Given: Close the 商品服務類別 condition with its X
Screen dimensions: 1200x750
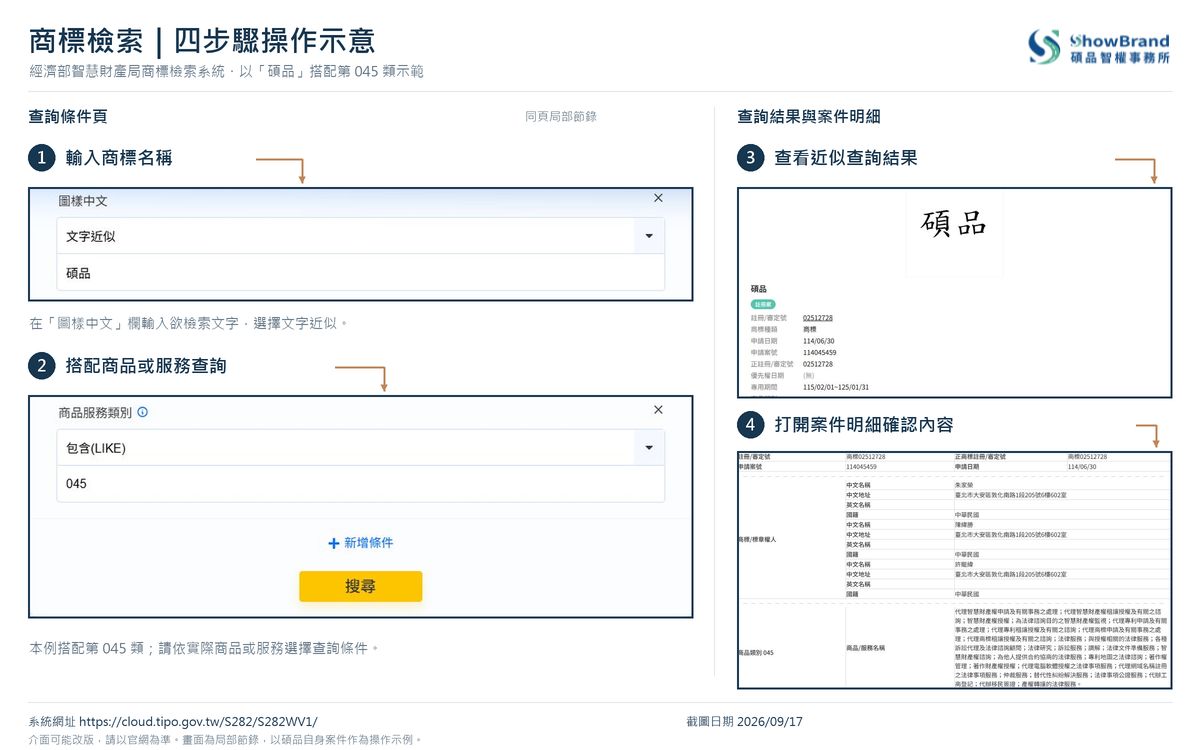Looking at the screenshot, I should pyautogui.click(x=658, y=410).
